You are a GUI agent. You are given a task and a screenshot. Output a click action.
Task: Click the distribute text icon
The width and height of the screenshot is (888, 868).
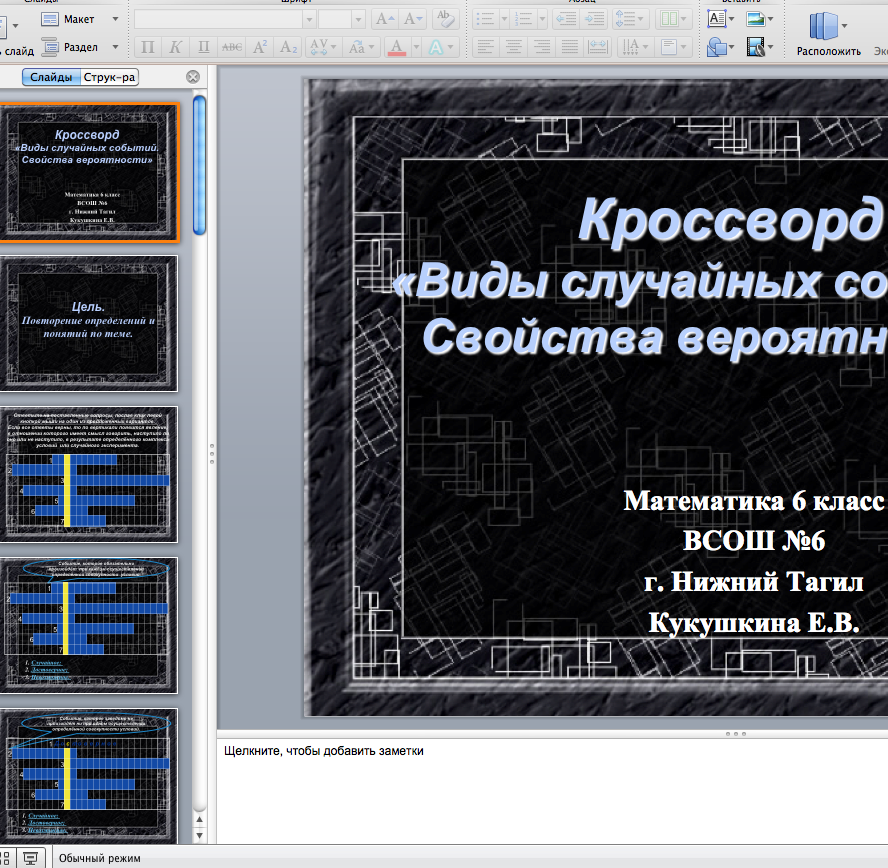click(x=598, y=47)
